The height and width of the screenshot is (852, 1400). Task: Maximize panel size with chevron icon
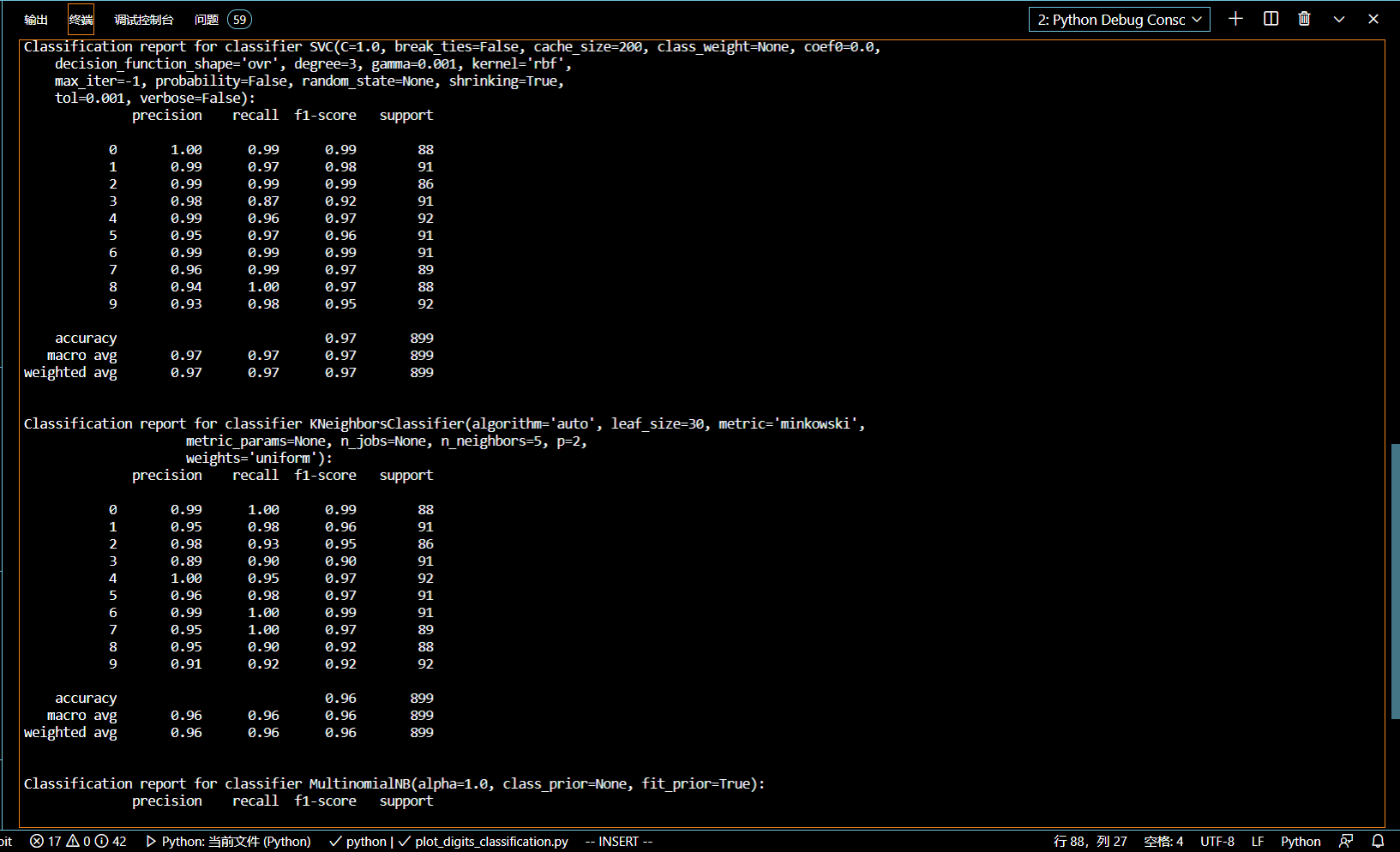(x=1339, y=19)
